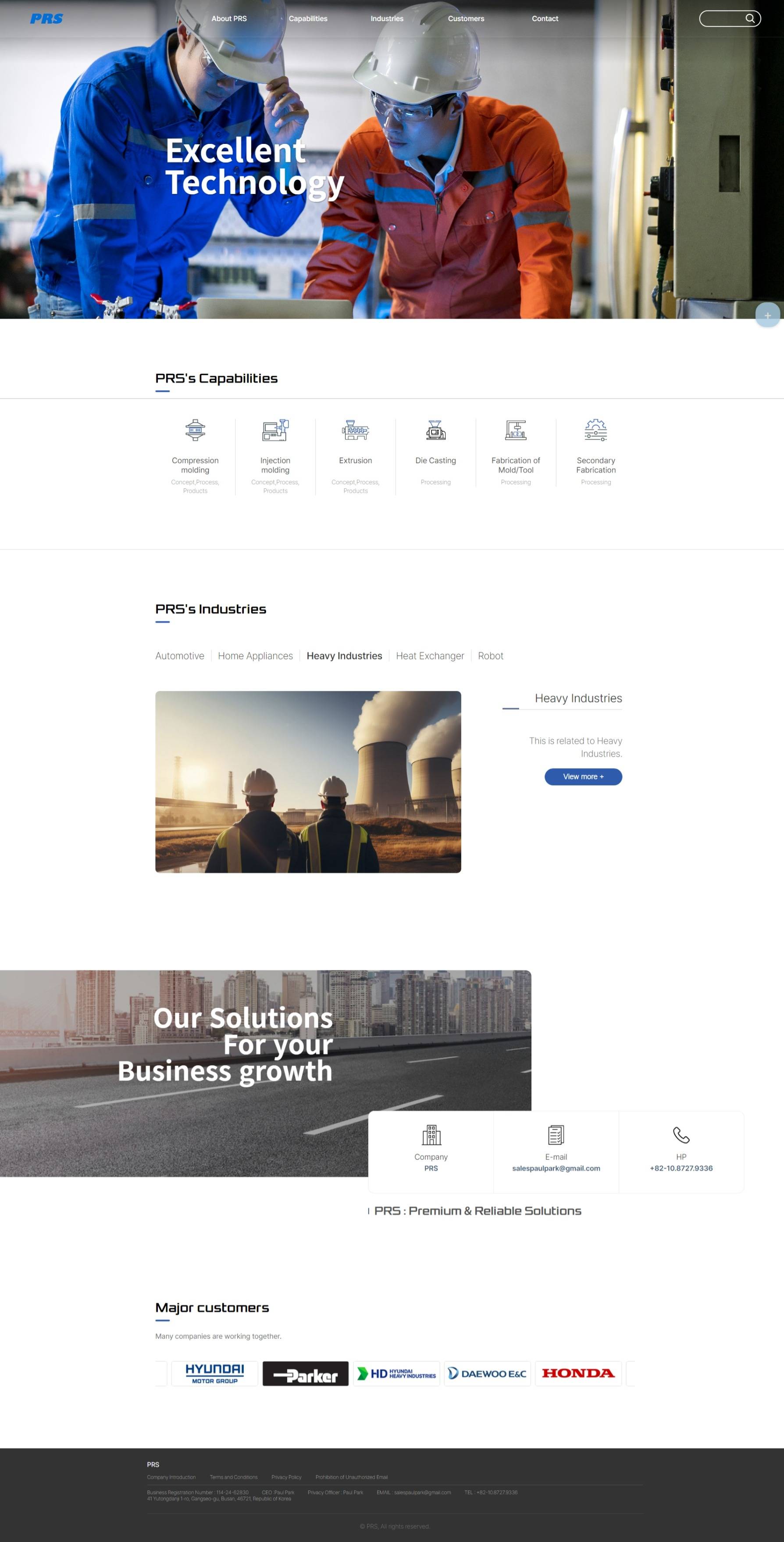The height and width of the screenshot is (1542, 784).
Task: Switch to the Automotive industry tab
Action: pos(179,655)
